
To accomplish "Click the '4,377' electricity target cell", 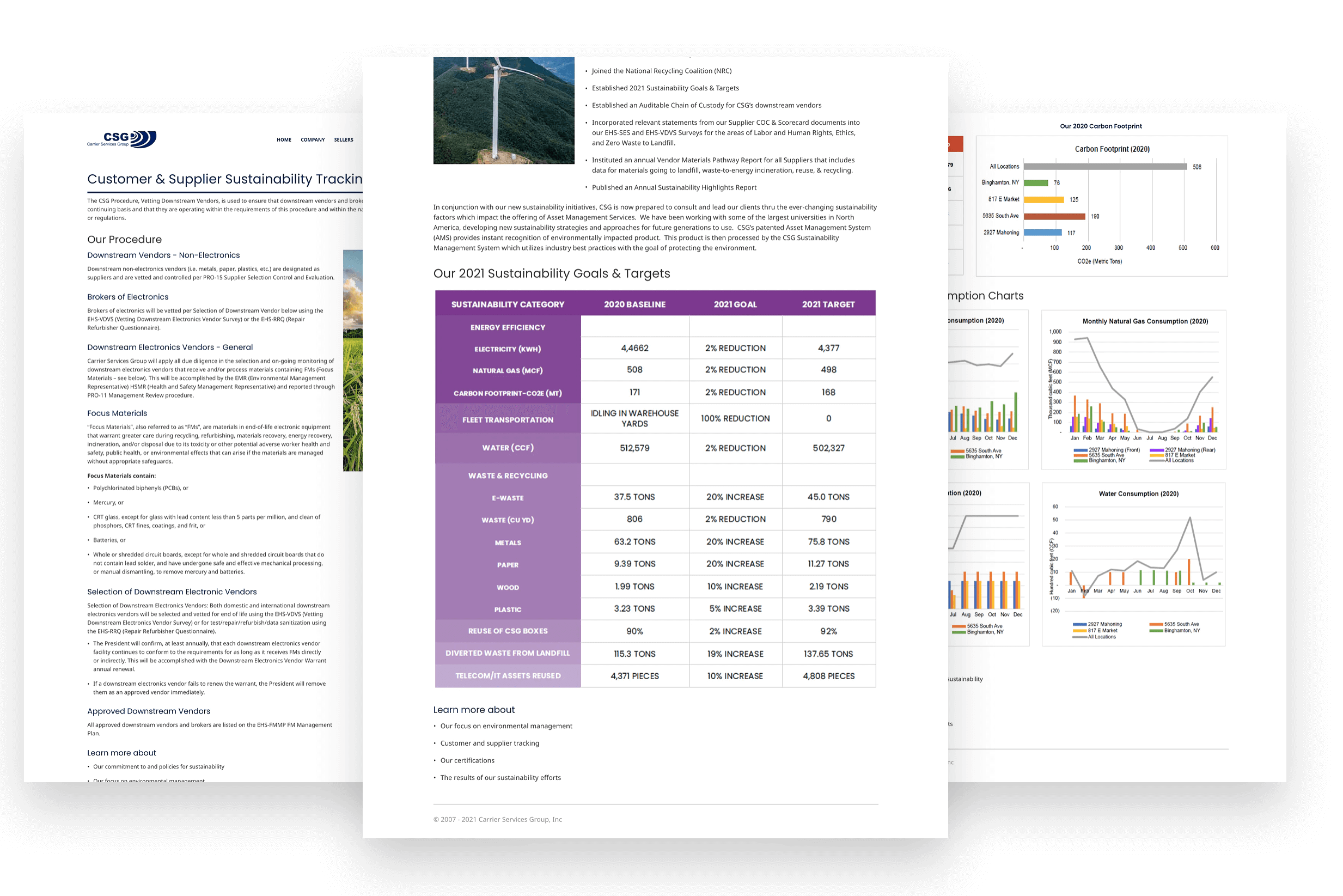I will point(828,348).
